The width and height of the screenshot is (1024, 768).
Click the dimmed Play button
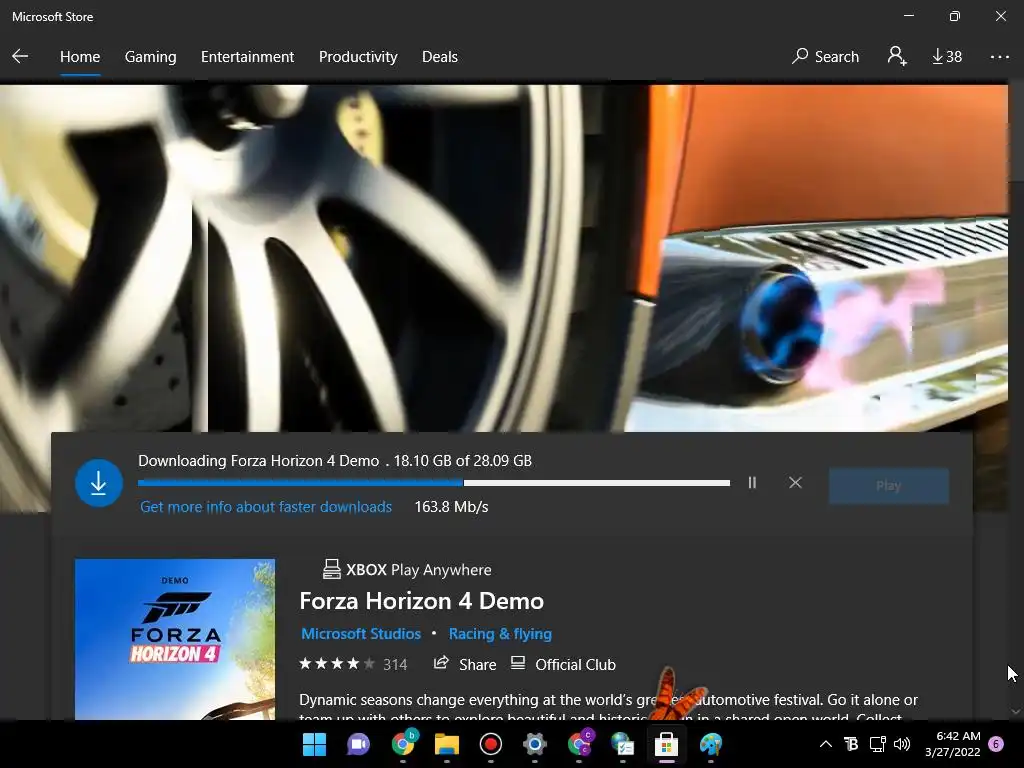click(x=889, y=485)
